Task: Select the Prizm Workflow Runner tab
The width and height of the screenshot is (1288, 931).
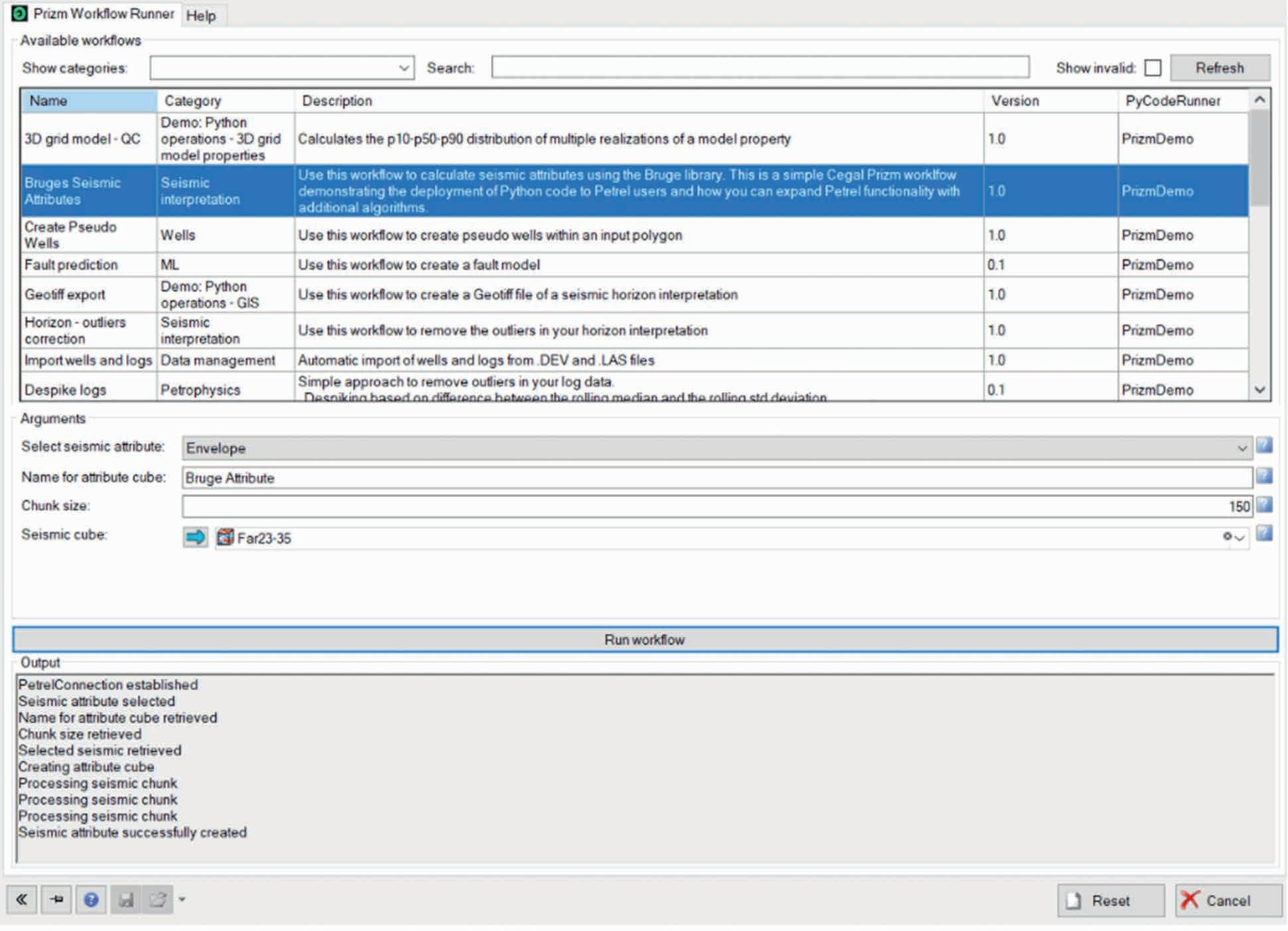Action: point(94,14)
